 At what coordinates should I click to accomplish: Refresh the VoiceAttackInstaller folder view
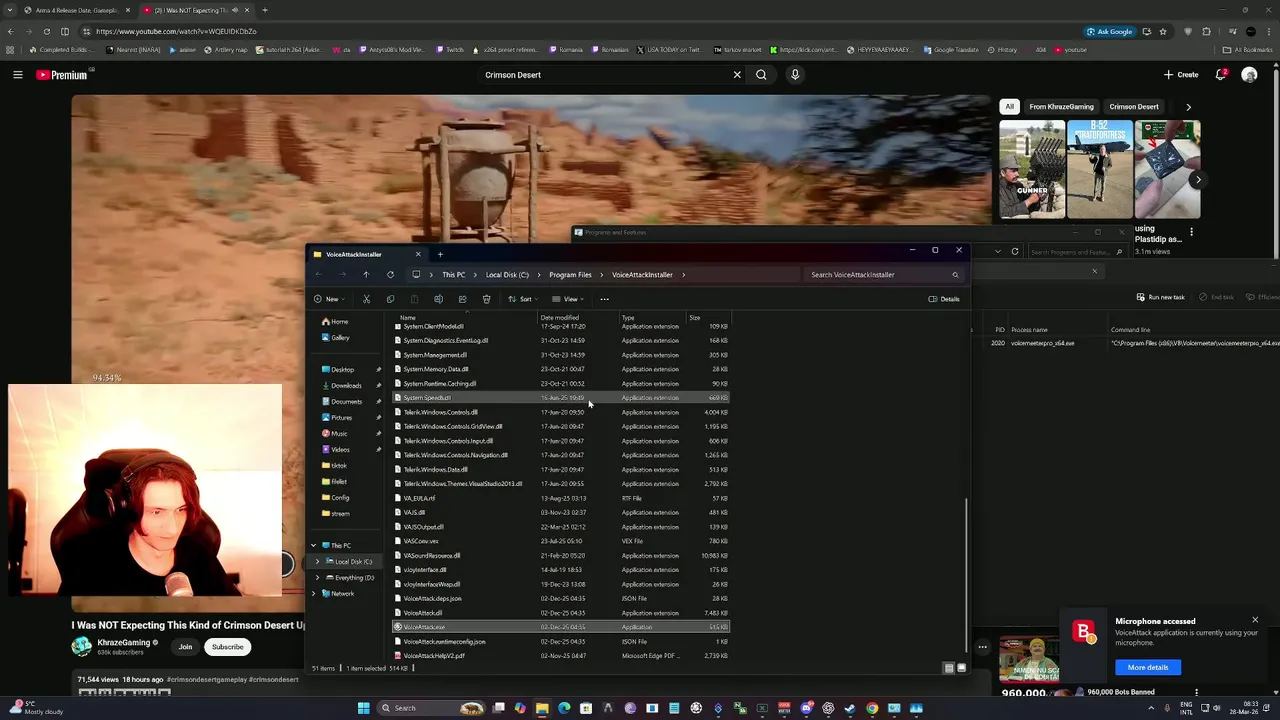(390, 275)
